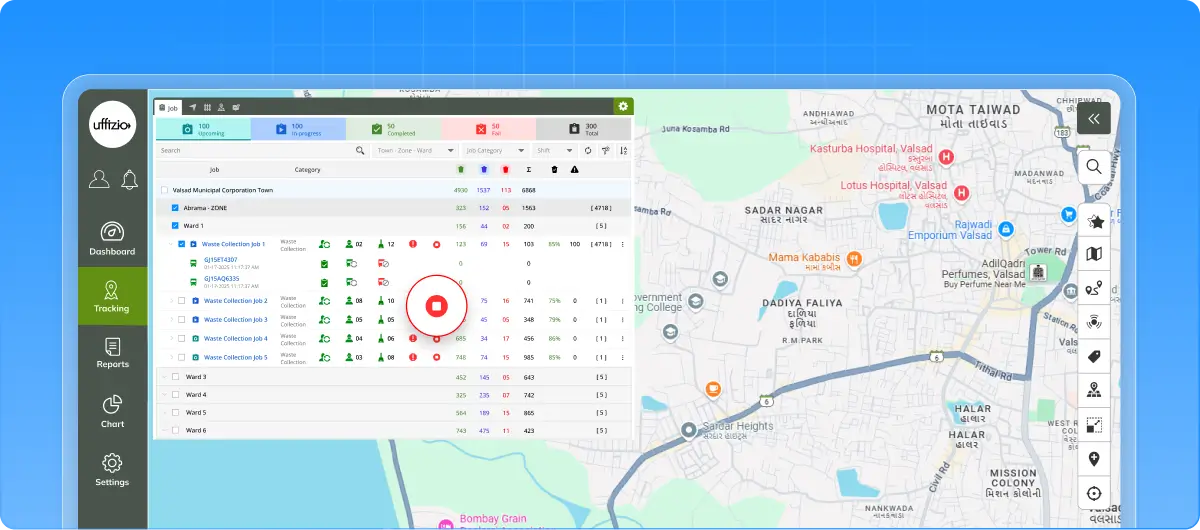Open the Reports sidebar section
The width and height of the screenshot is (1200, 530).
coord(112,352)
